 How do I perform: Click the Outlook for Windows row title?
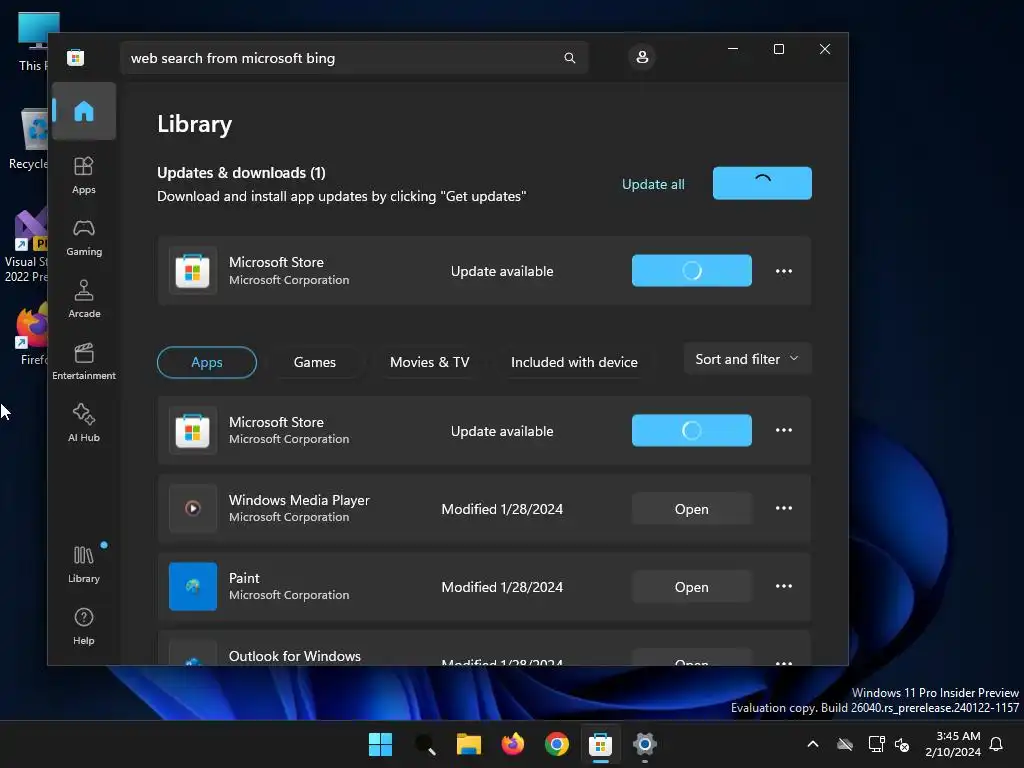(295, 656)
